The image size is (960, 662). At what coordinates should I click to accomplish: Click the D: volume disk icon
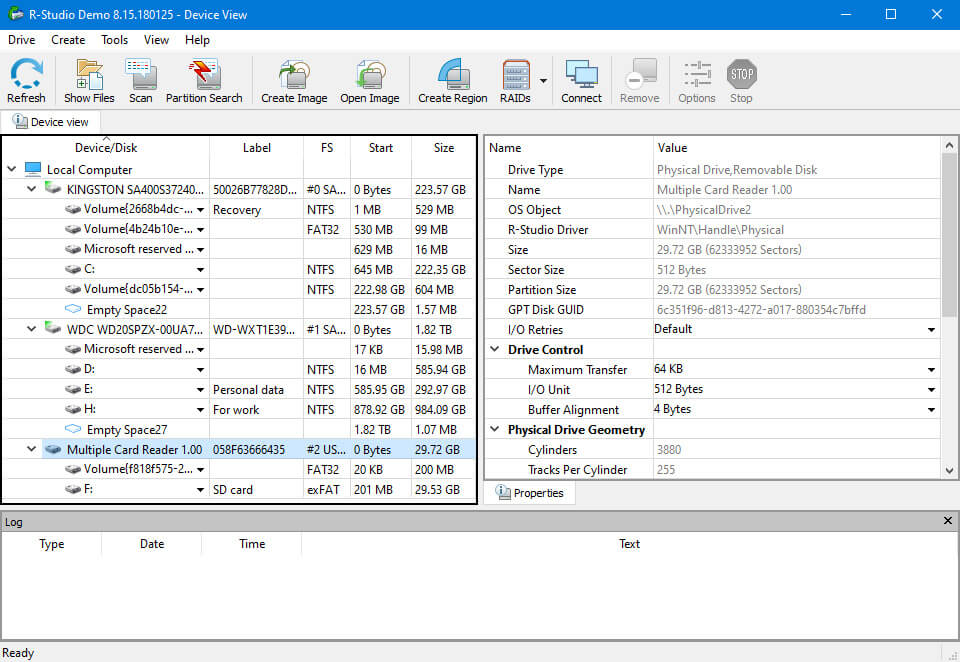73,369
